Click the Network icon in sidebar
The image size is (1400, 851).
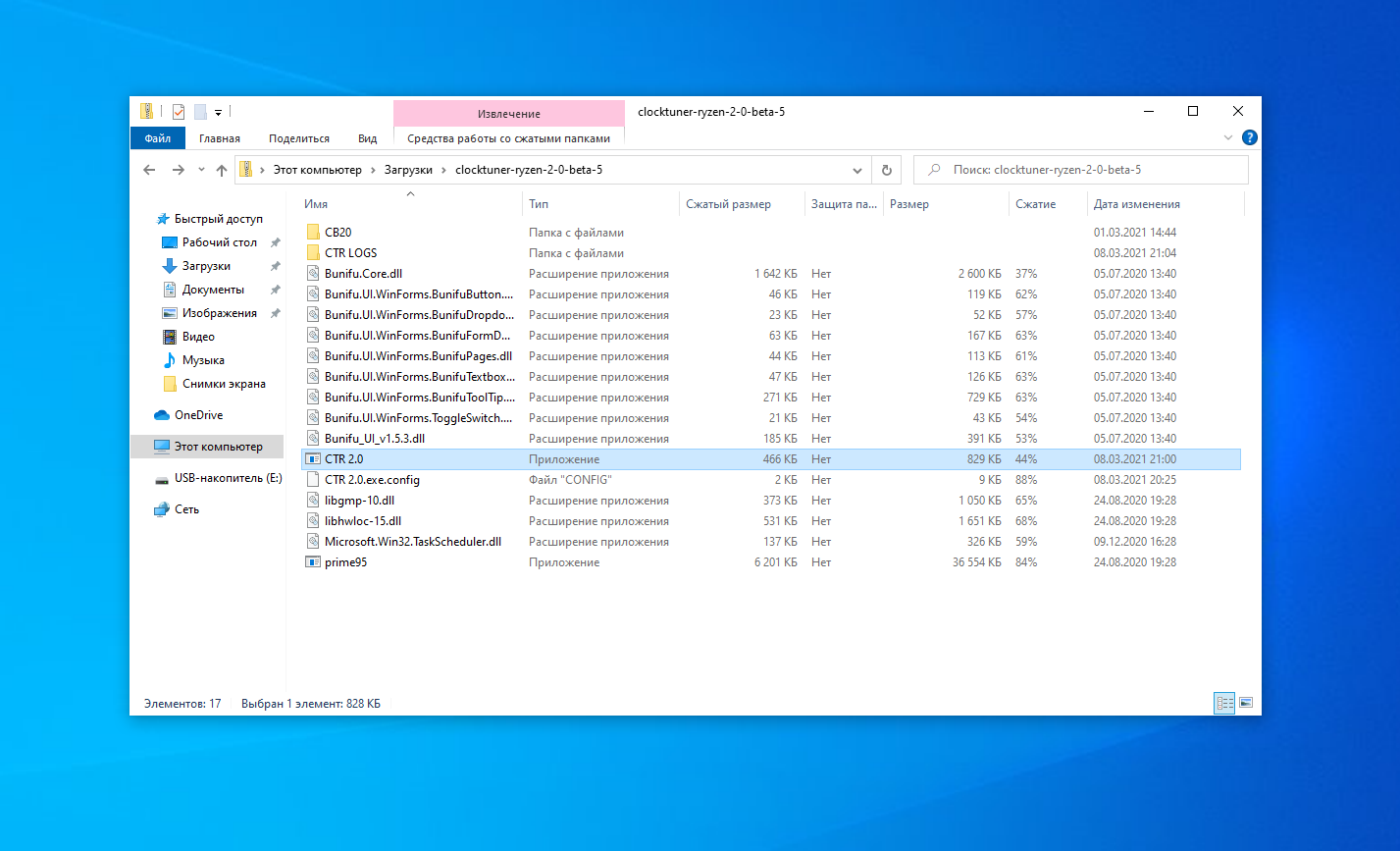162,509
